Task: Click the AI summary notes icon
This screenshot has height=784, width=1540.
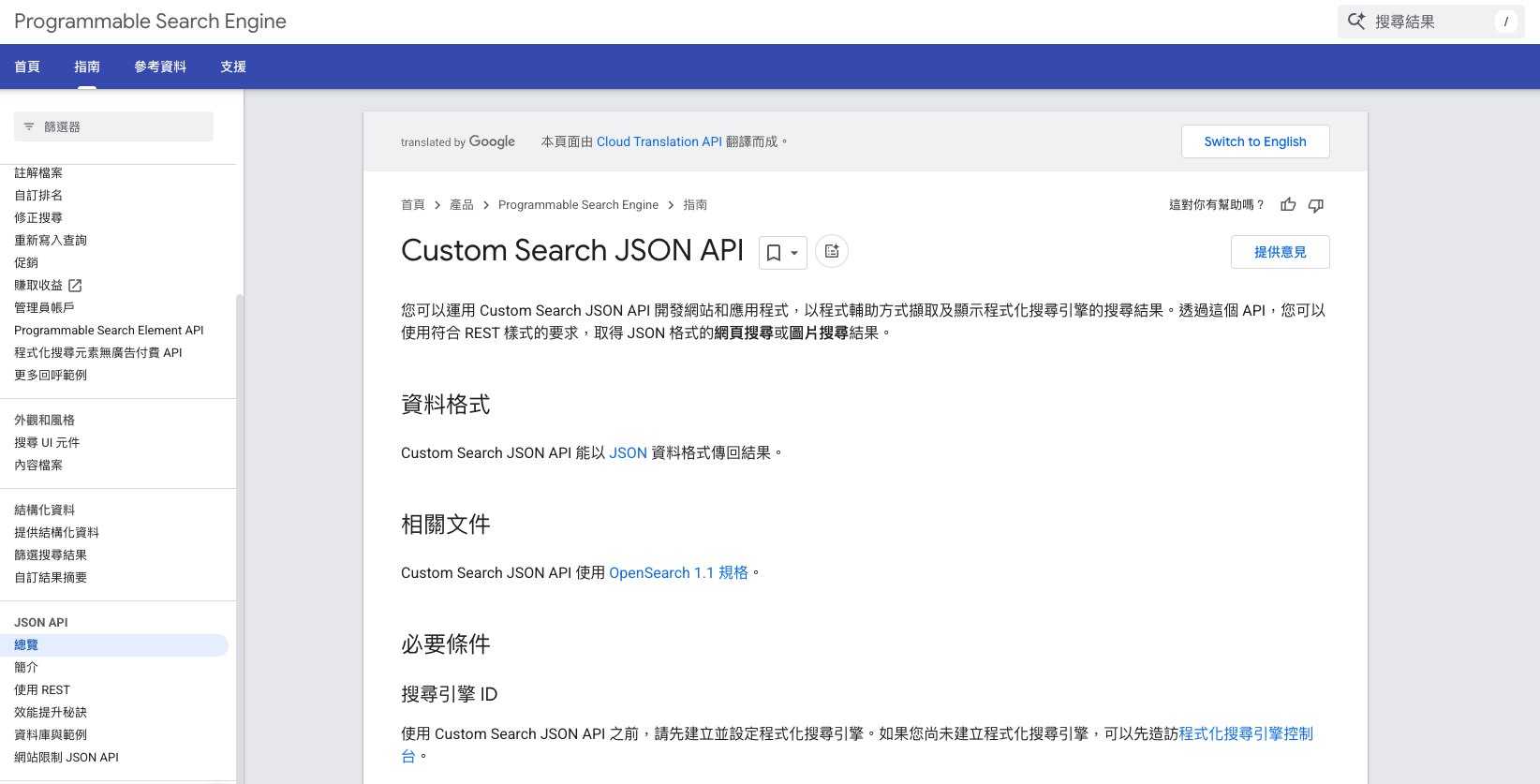Action: tap(832, 251)
